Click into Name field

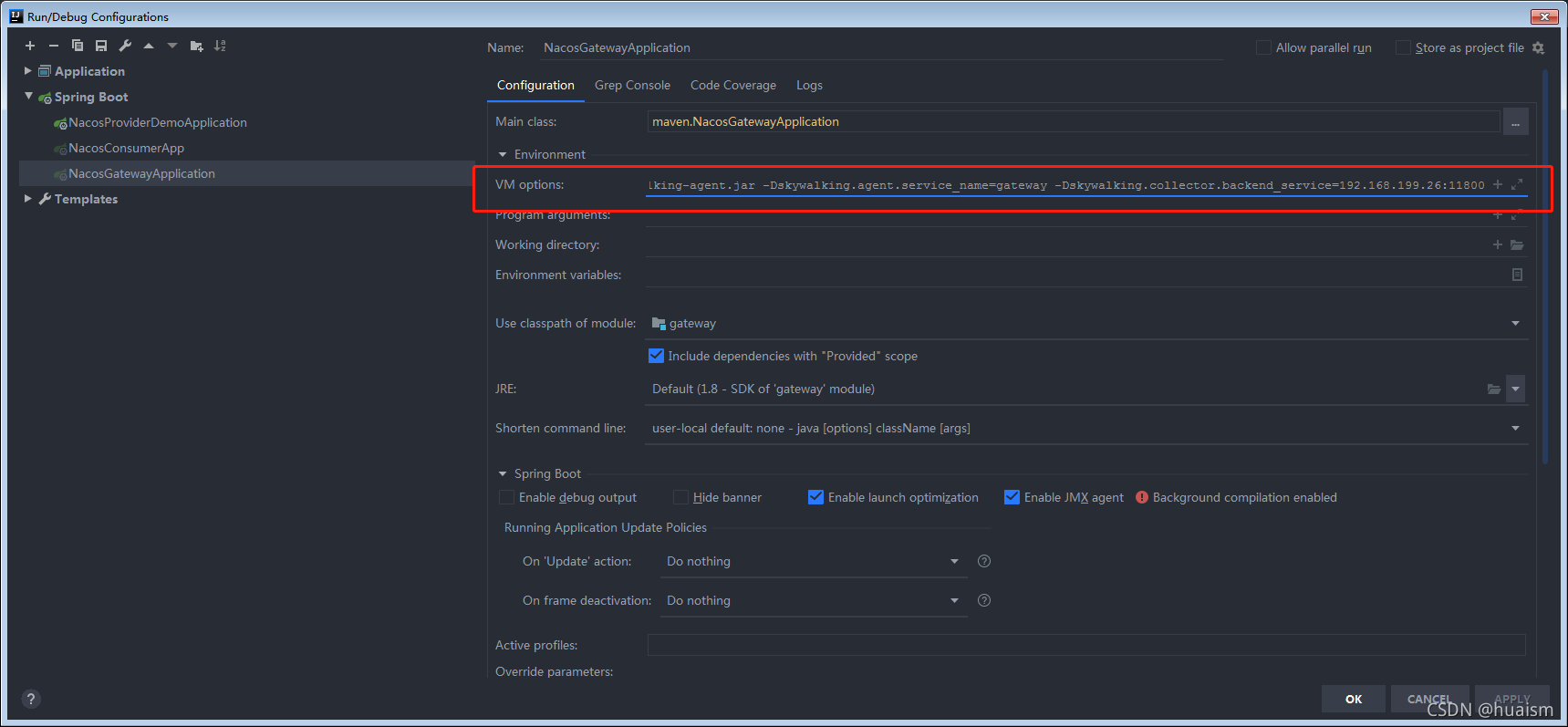pos(880,47)
